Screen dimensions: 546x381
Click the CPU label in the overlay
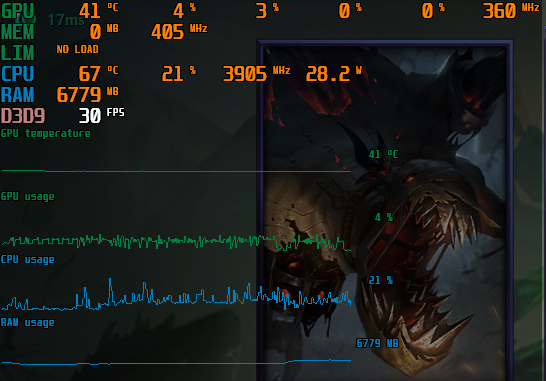pyautogui.click(x=18, y=74)
